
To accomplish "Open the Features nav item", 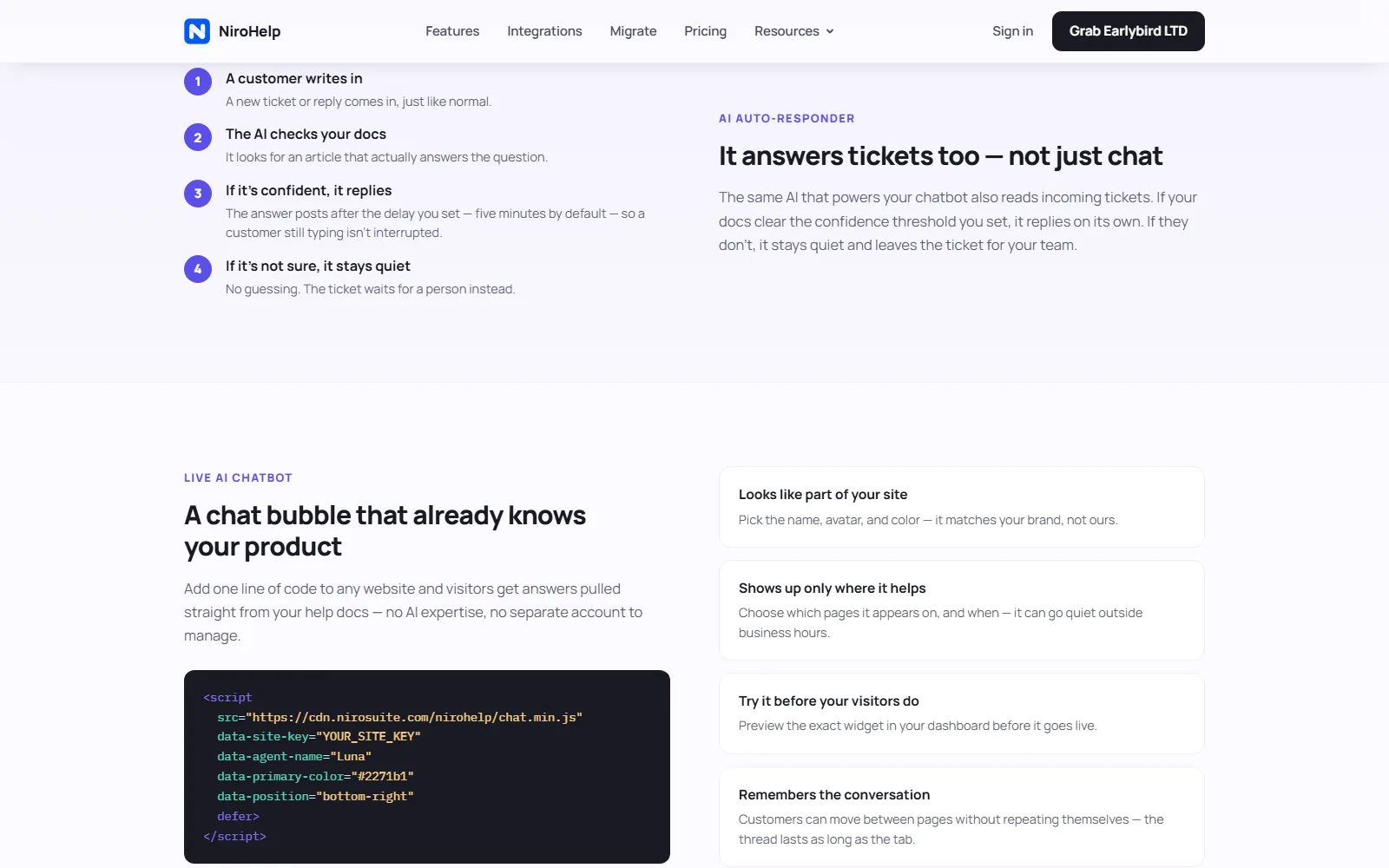I will coord(452,31).
